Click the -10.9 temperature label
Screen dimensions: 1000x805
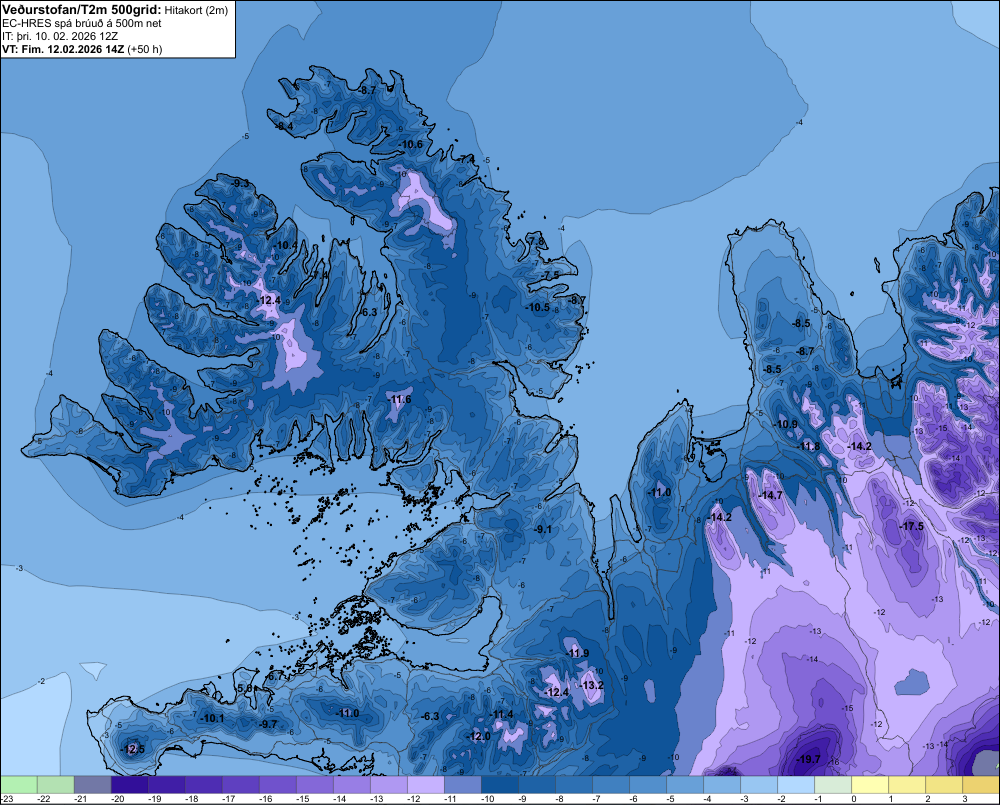(786, 424)
